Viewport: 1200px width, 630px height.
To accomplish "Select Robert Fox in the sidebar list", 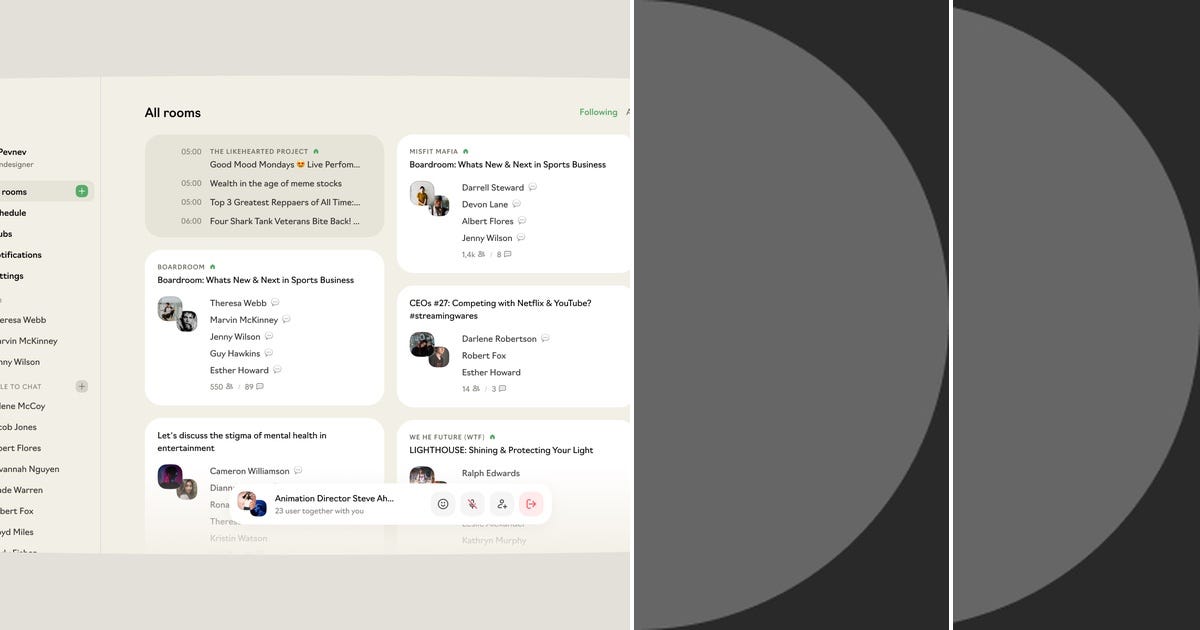I will click(x=17, y=511).
